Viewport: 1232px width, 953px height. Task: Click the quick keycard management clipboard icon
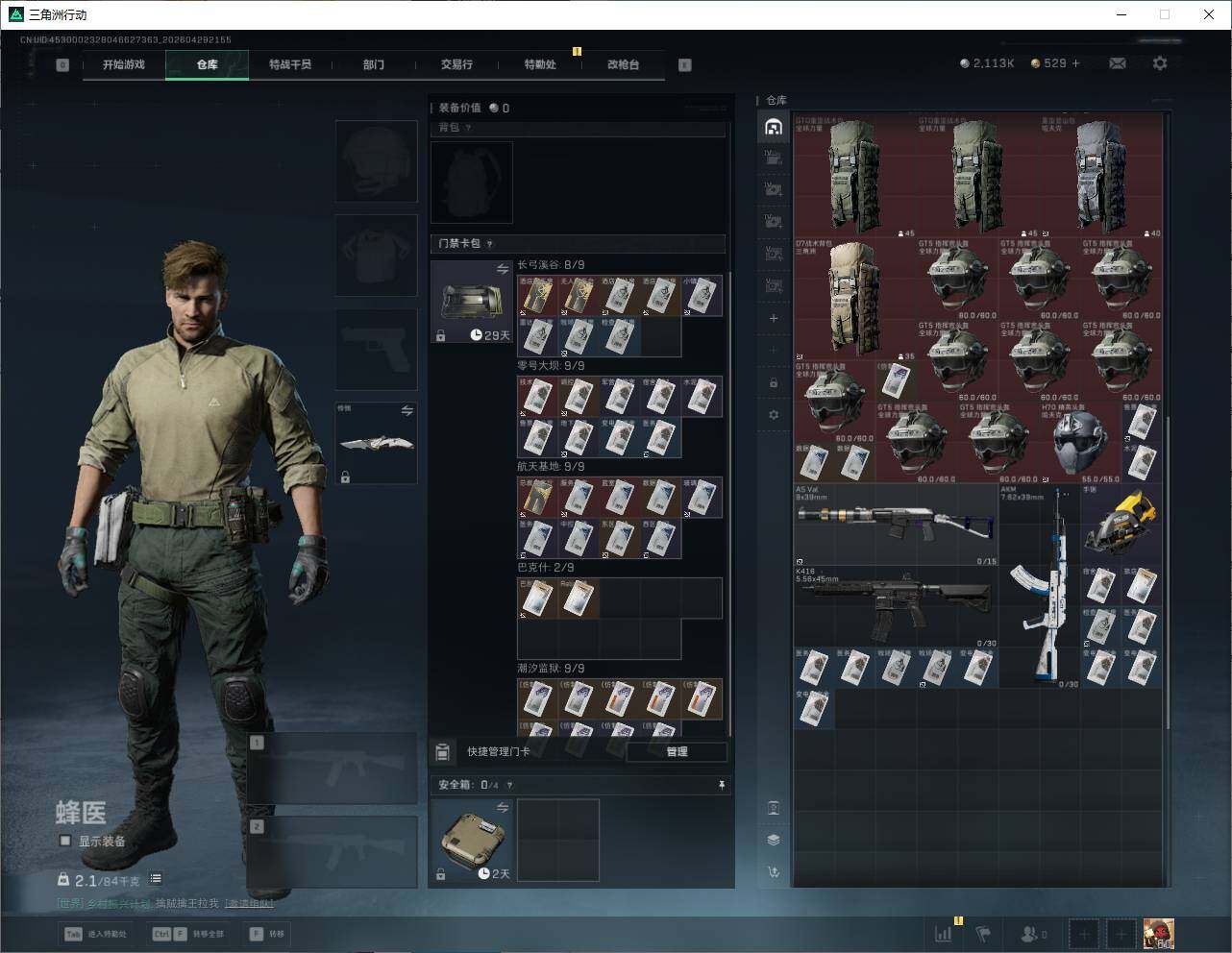tap(443, 751)
